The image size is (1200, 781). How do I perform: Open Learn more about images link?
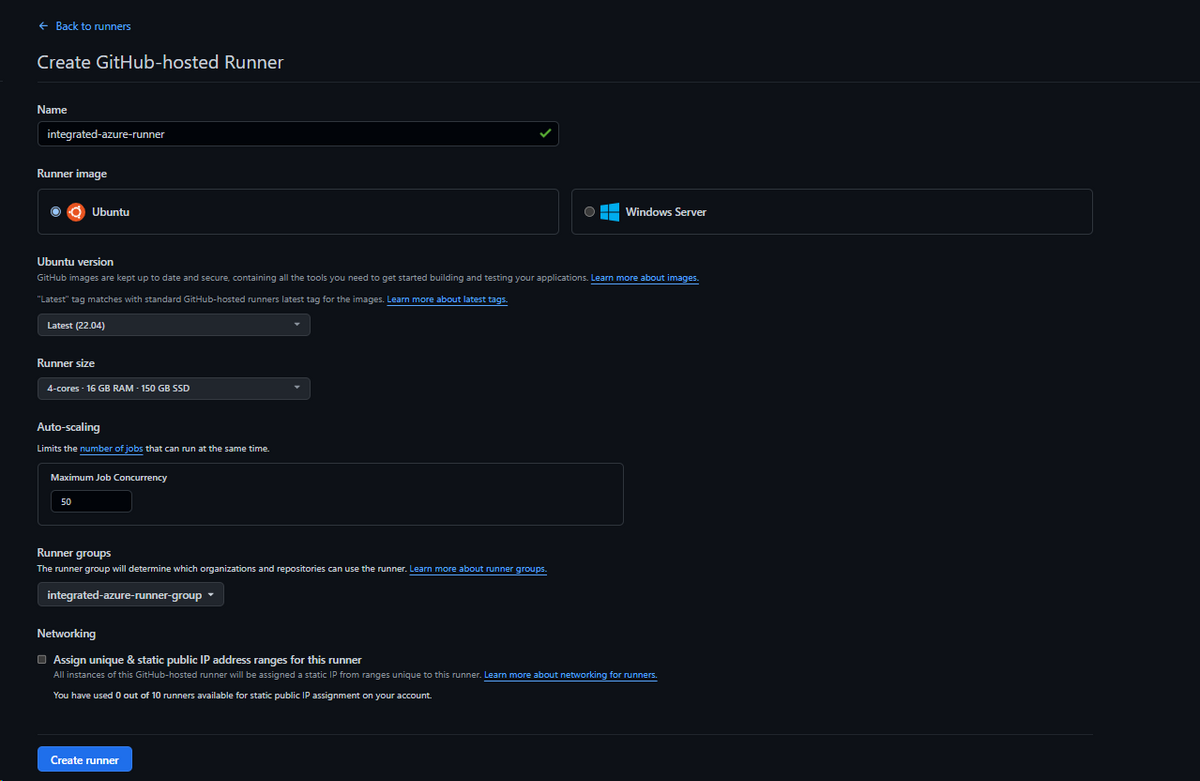click(x=645, y=277)
